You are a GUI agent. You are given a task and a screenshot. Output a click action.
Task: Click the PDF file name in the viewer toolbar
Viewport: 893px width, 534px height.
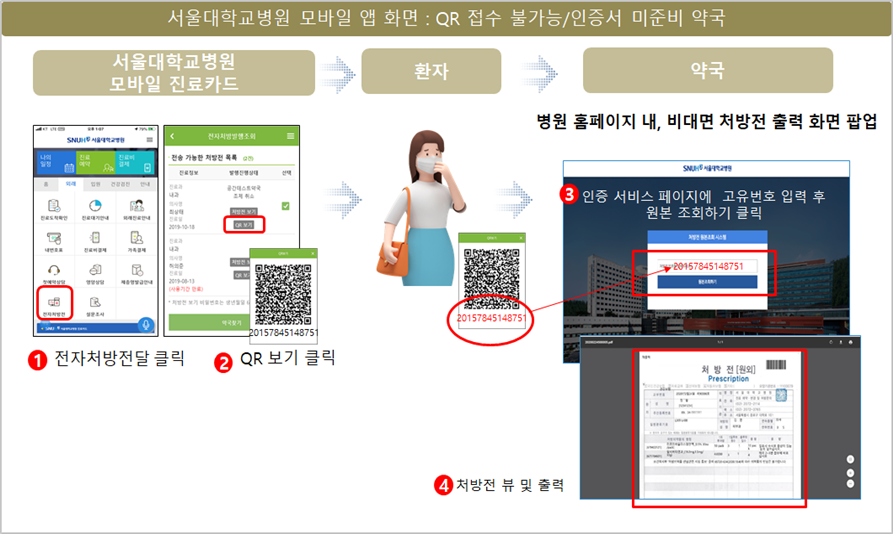click(x=599, y=342)
